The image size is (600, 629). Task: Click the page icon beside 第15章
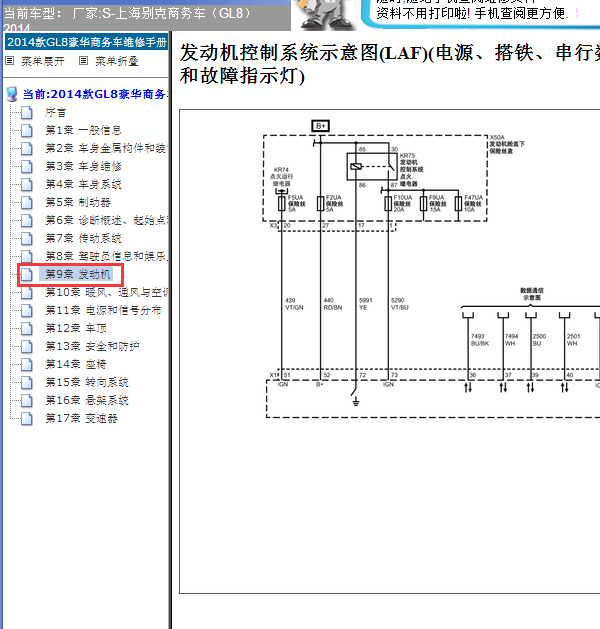(27, 383)
